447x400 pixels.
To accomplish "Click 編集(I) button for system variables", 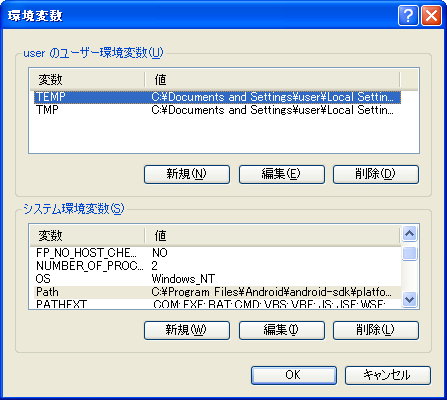I will tap(282, 330).
